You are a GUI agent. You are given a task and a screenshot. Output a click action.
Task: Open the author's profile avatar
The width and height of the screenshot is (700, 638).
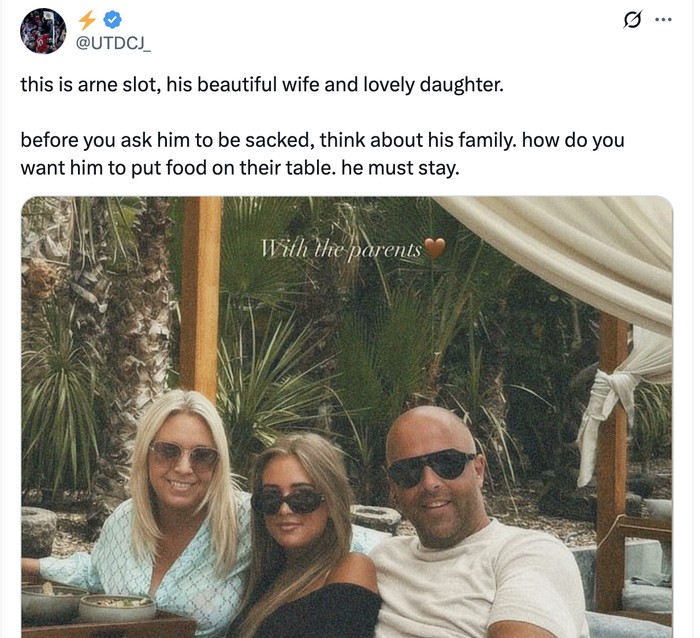[x=43, y=30]
